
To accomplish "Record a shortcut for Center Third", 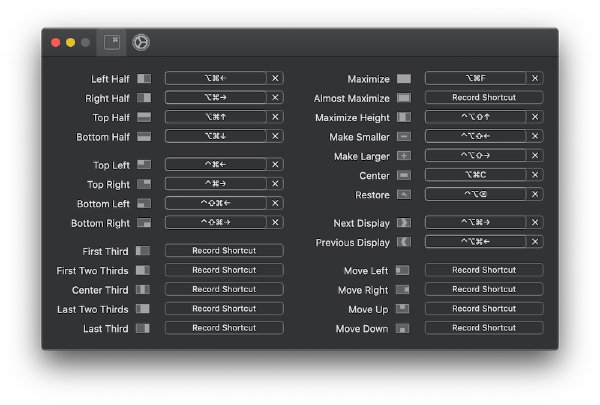I will [224, 289].
